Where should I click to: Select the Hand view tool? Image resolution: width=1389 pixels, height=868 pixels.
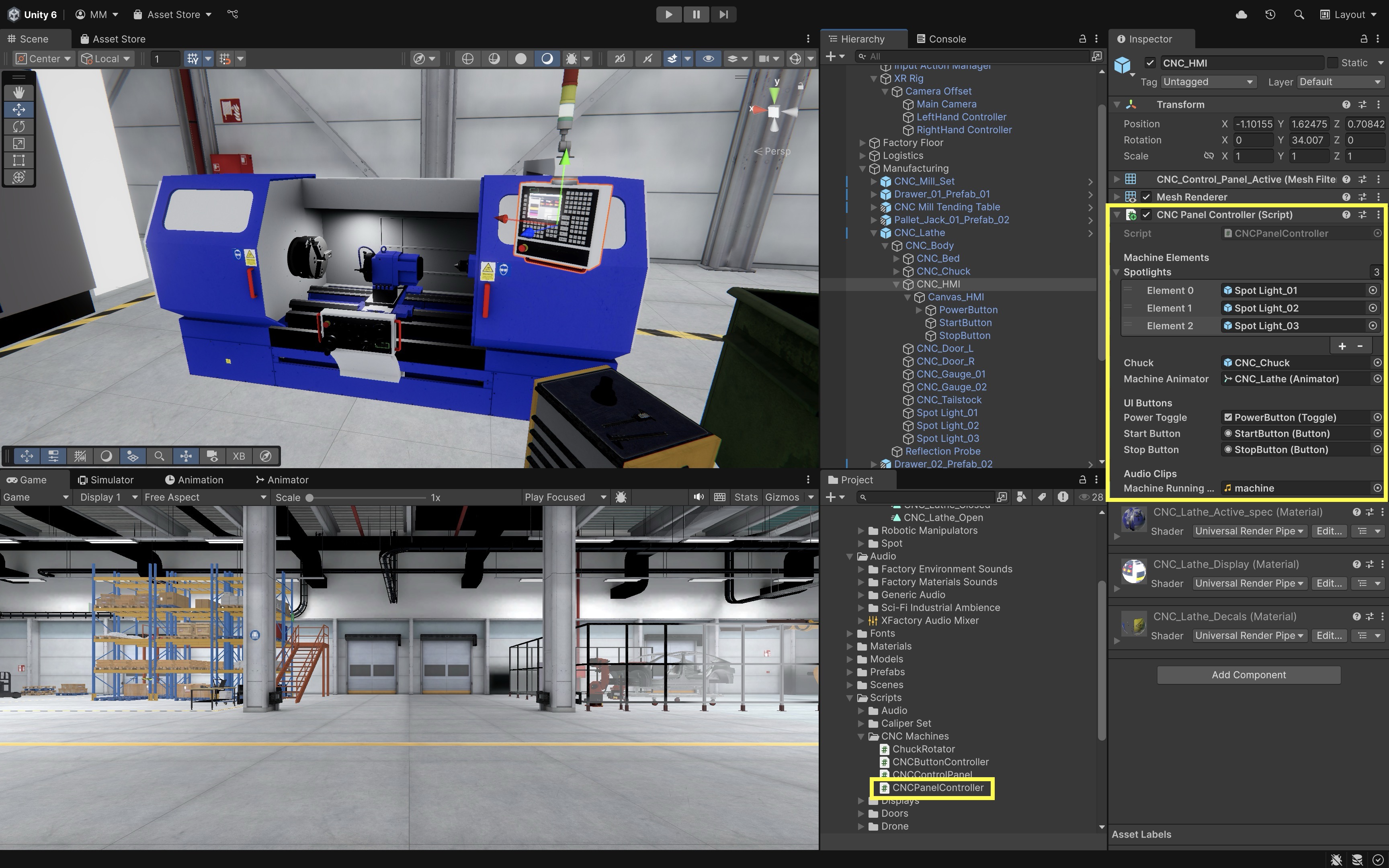(x=18, y=92)
